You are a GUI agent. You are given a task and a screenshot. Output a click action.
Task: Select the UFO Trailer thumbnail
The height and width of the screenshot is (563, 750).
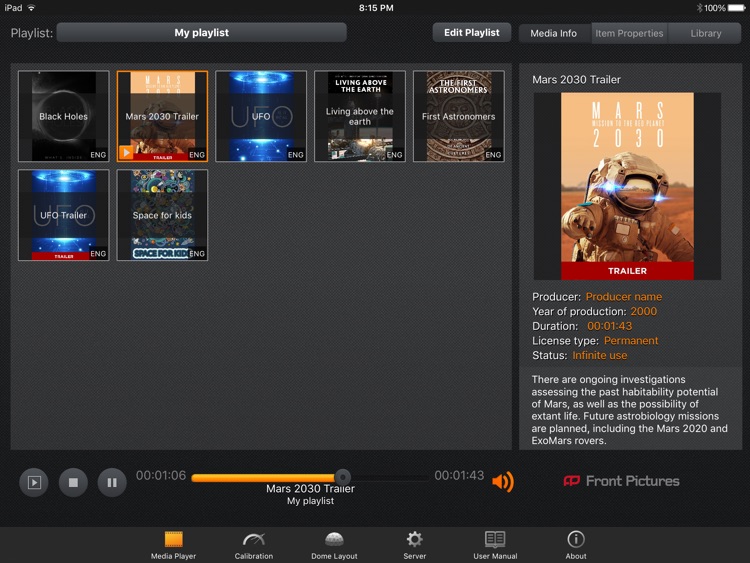click(64, 215)
